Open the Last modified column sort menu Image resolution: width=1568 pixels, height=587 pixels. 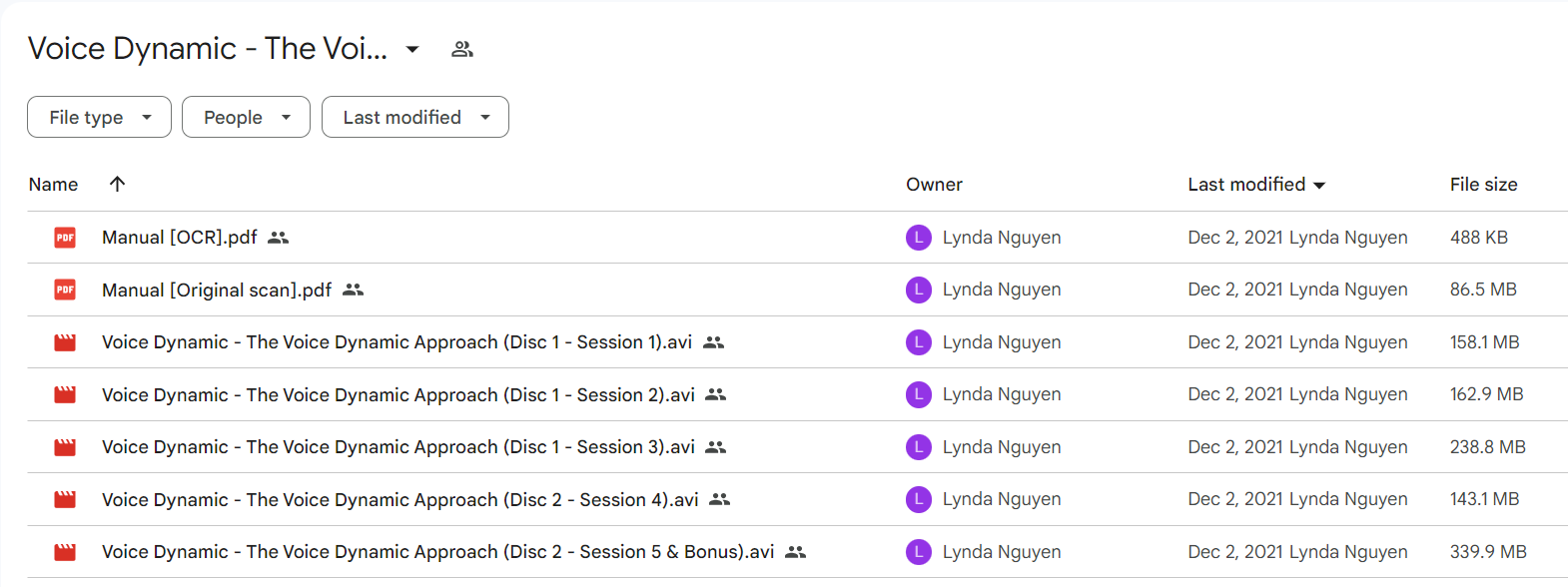click(1256, 185)
